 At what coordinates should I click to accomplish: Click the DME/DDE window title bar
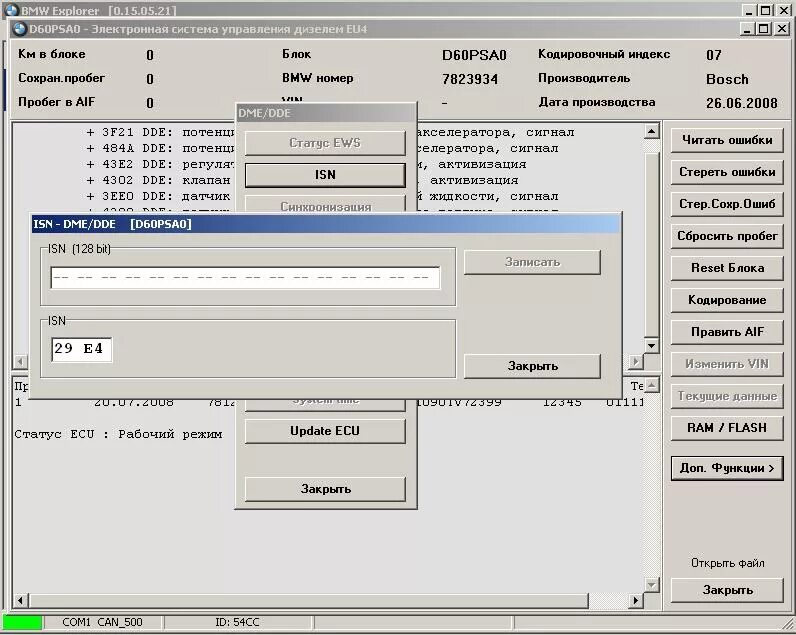326,113
